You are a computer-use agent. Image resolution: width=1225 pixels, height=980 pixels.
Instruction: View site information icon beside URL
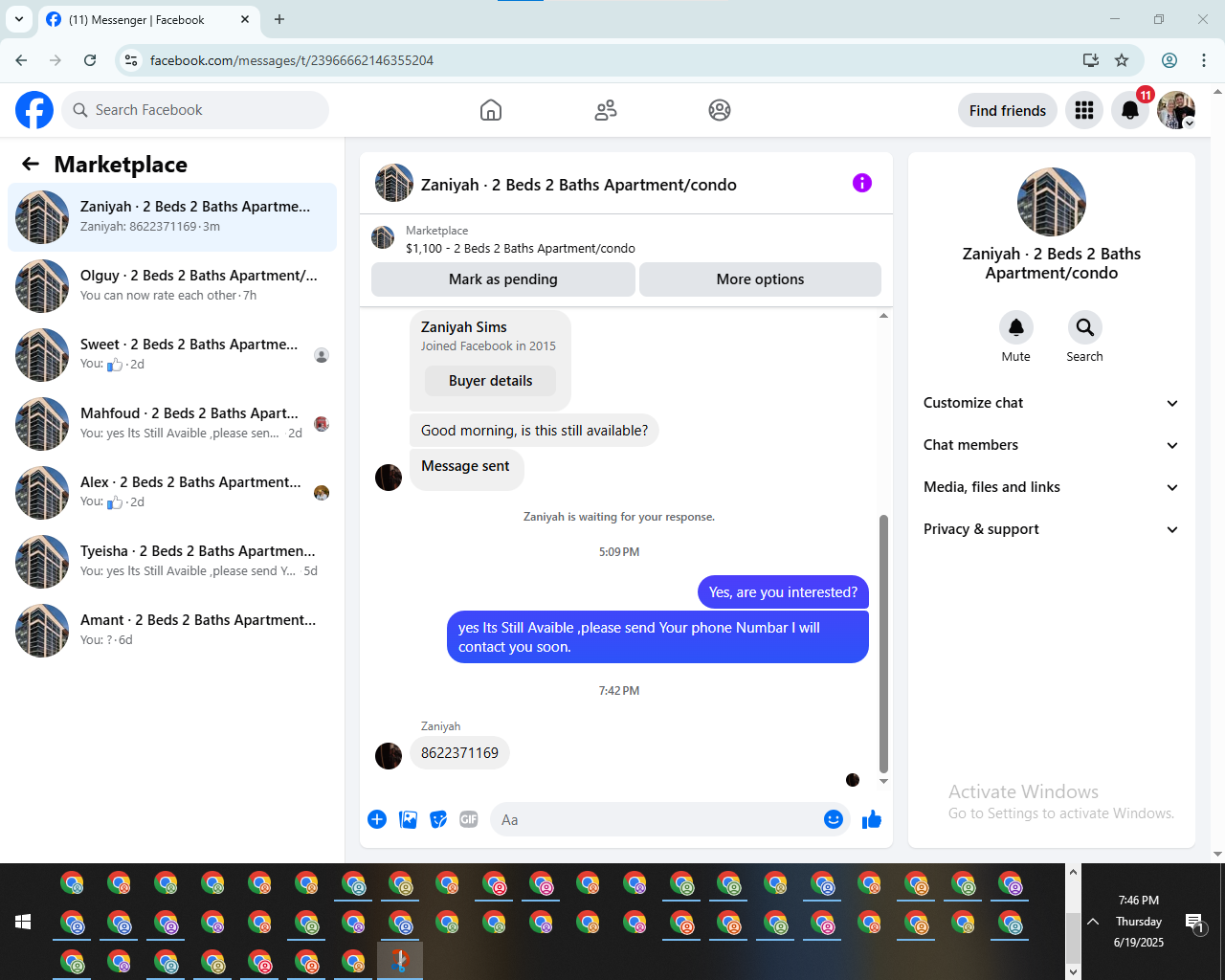click(132, 60)
